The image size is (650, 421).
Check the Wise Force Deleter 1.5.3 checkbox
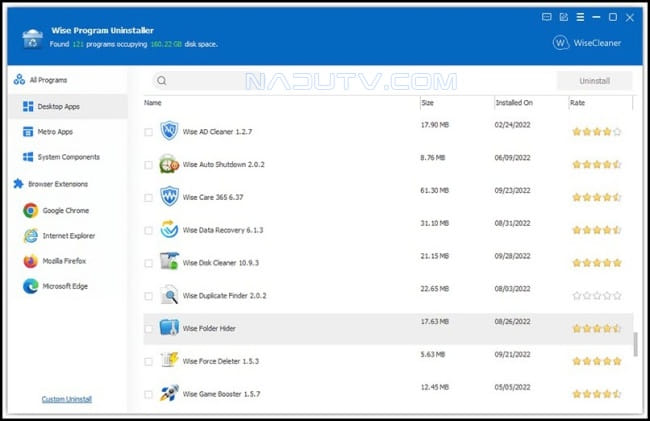(148, 361)
